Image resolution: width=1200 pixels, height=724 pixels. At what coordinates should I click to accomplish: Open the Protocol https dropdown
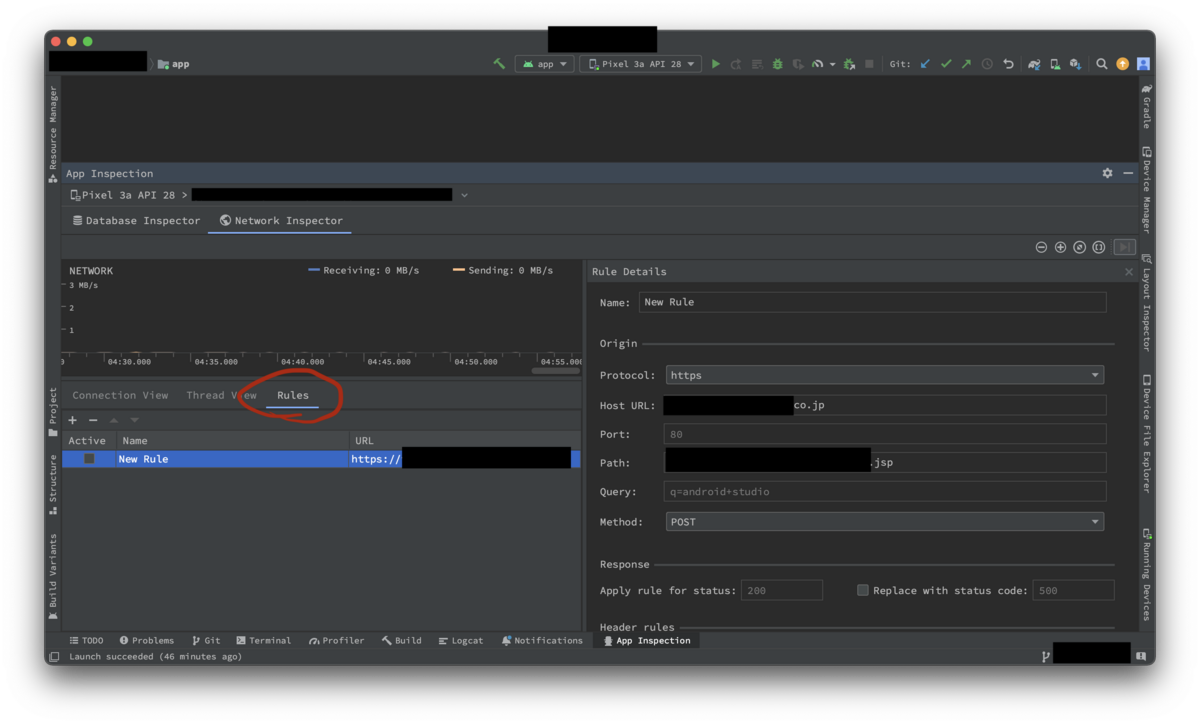tap(885, 375)
